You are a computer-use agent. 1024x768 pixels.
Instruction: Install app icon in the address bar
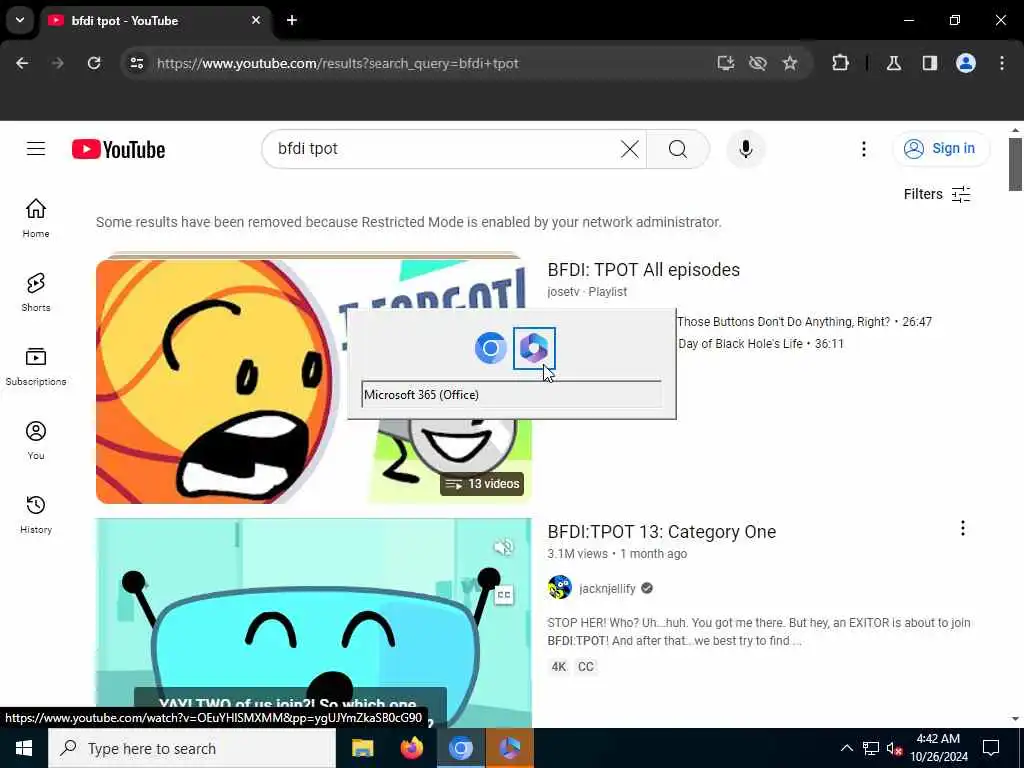[726, 63]
